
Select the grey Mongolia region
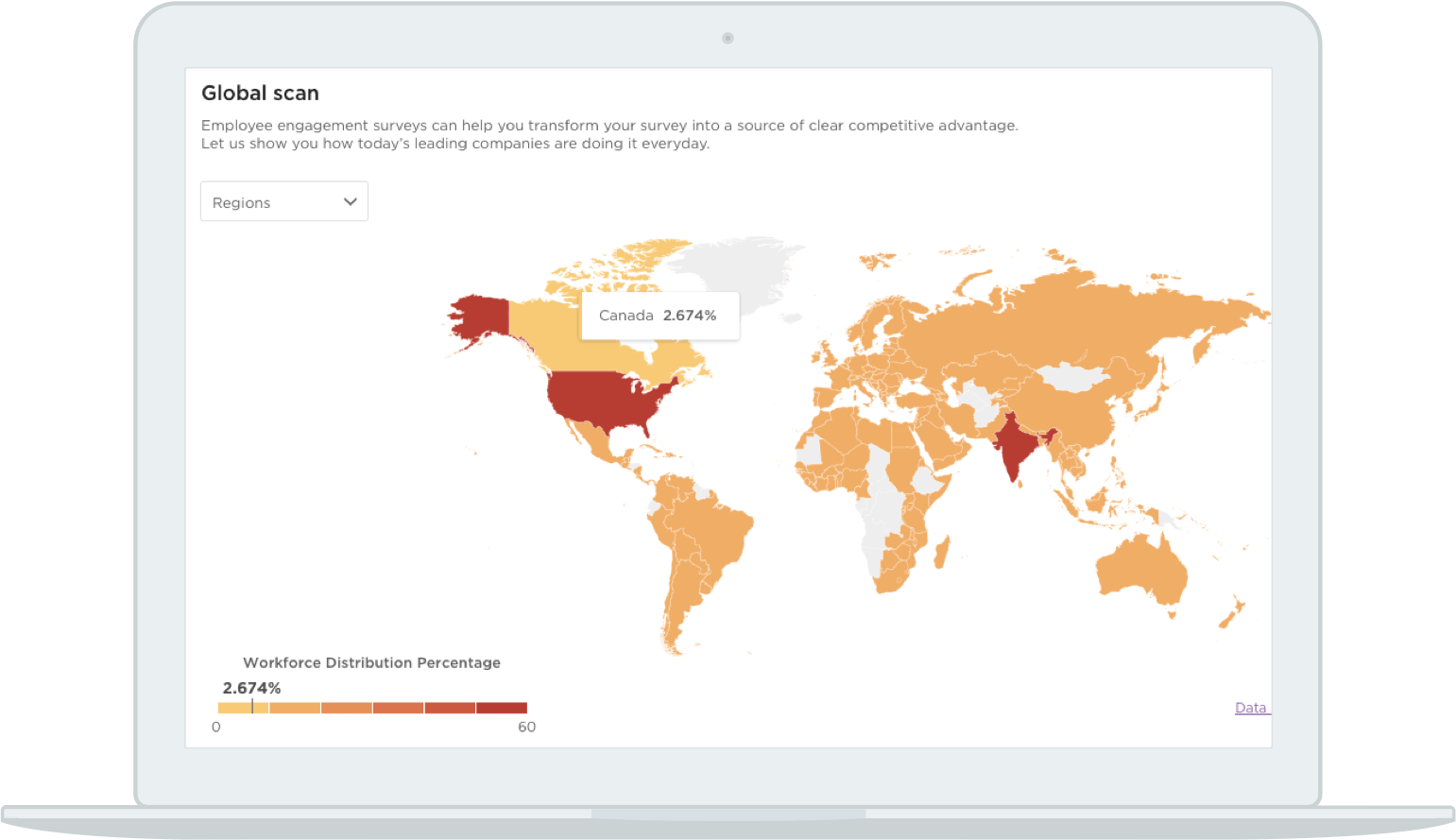(1071, 378)
